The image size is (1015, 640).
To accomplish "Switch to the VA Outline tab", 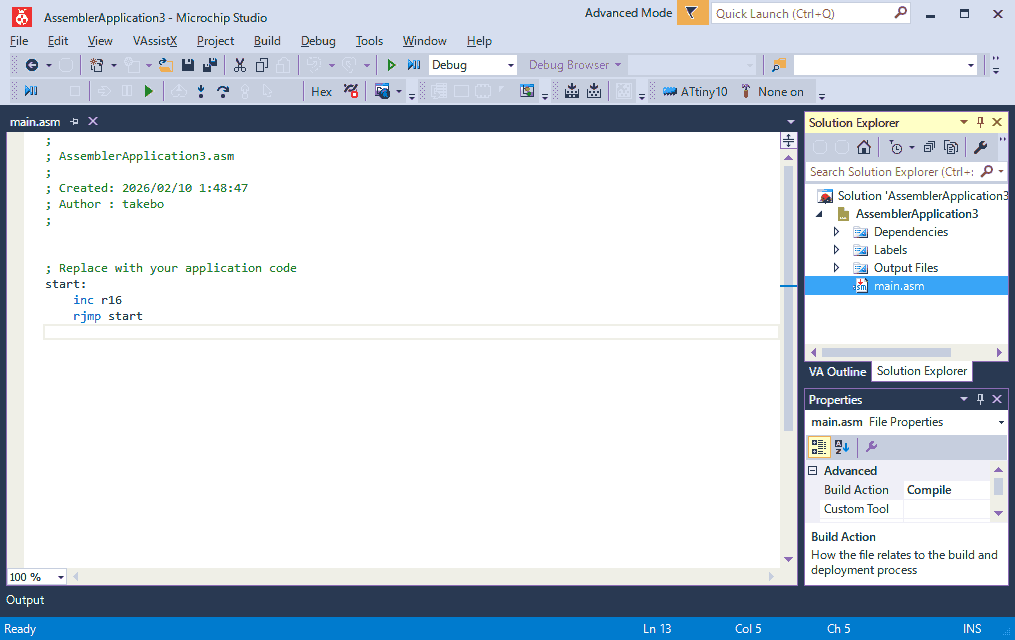I will tap(837, 371).
